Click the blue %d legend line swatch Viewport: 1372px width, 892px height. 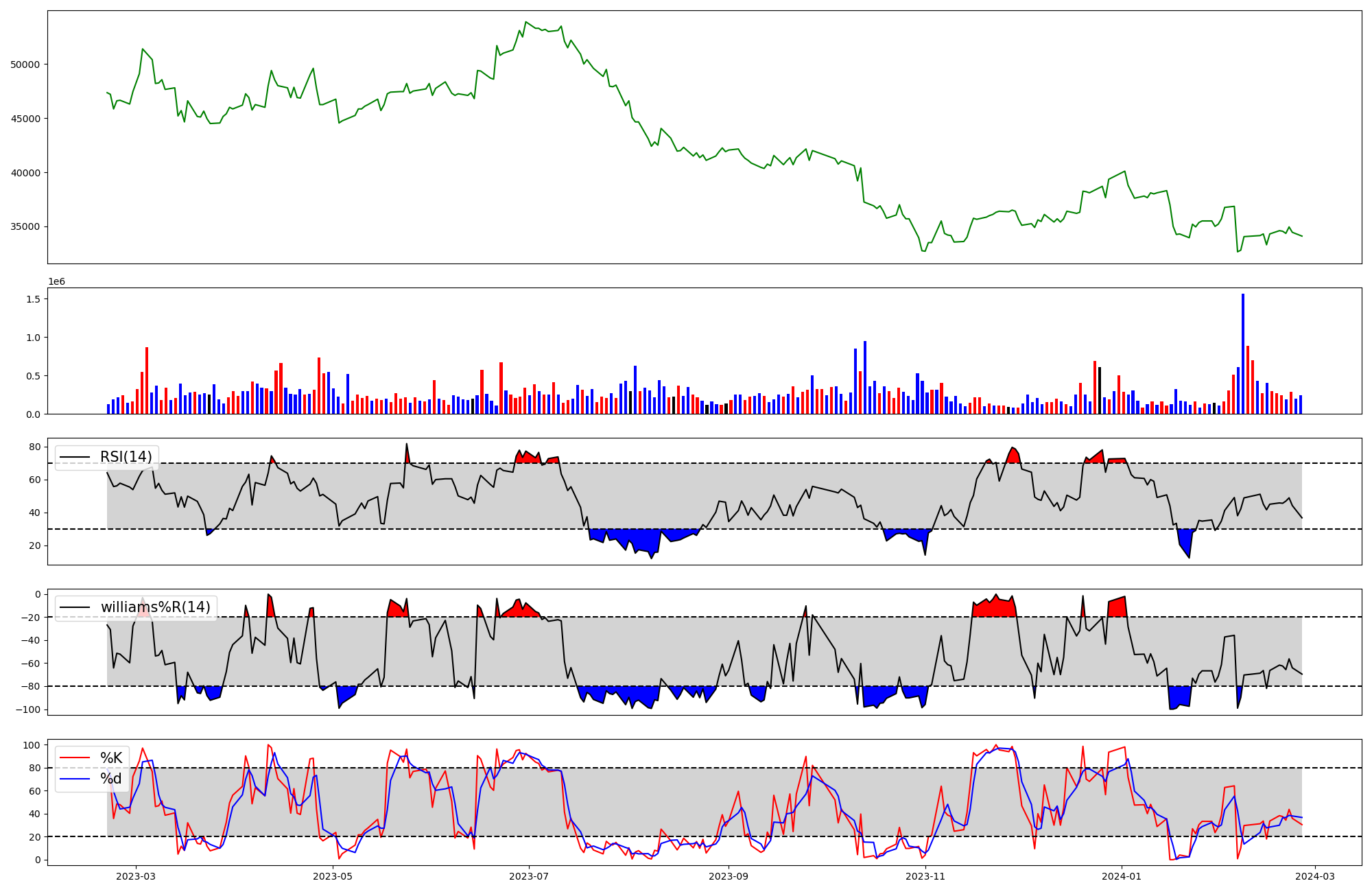pos(75,779)
